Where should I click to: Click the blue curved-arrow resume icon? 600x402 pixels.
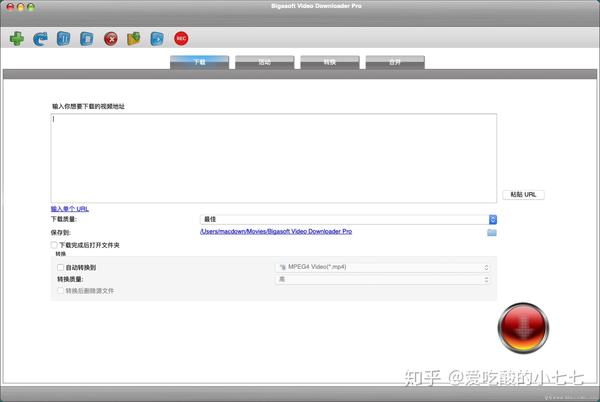(40, 39)
